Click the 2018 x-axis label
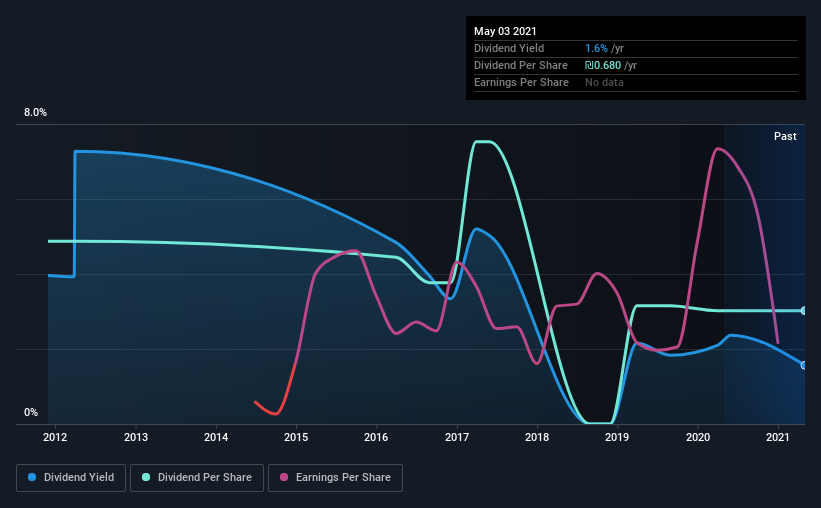 pos(537,437)
